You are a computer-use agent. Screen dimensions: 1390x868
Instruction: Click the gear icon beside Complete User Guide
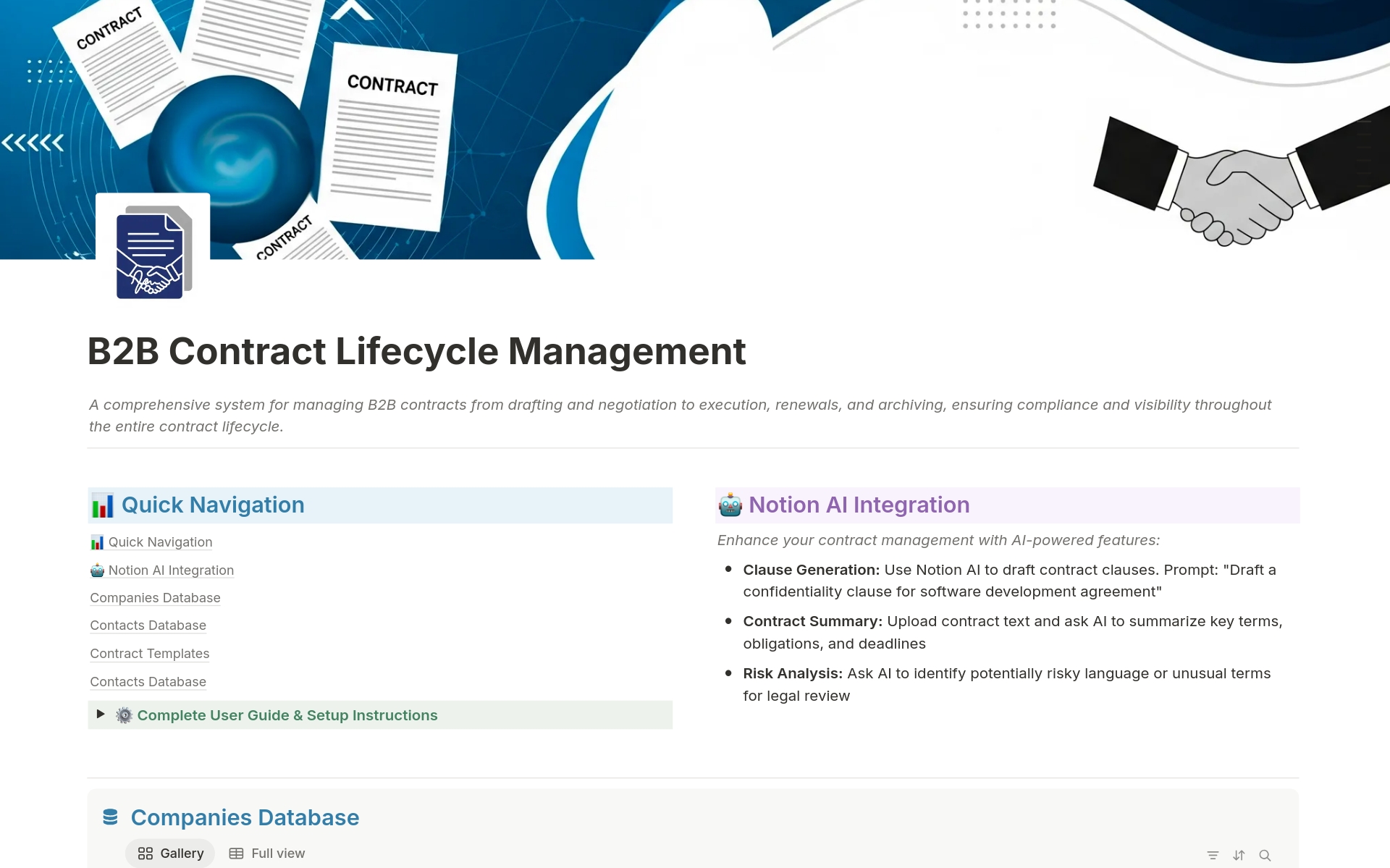coord(125,715)
